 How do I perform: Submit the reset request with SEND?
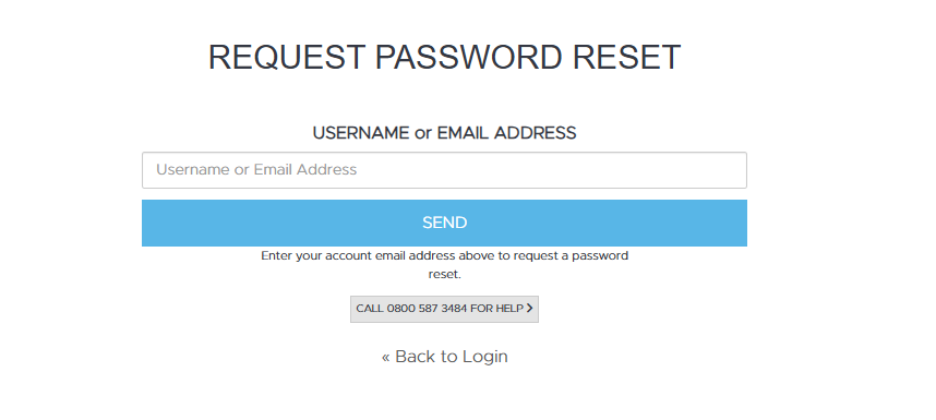(x=444, y=223)
